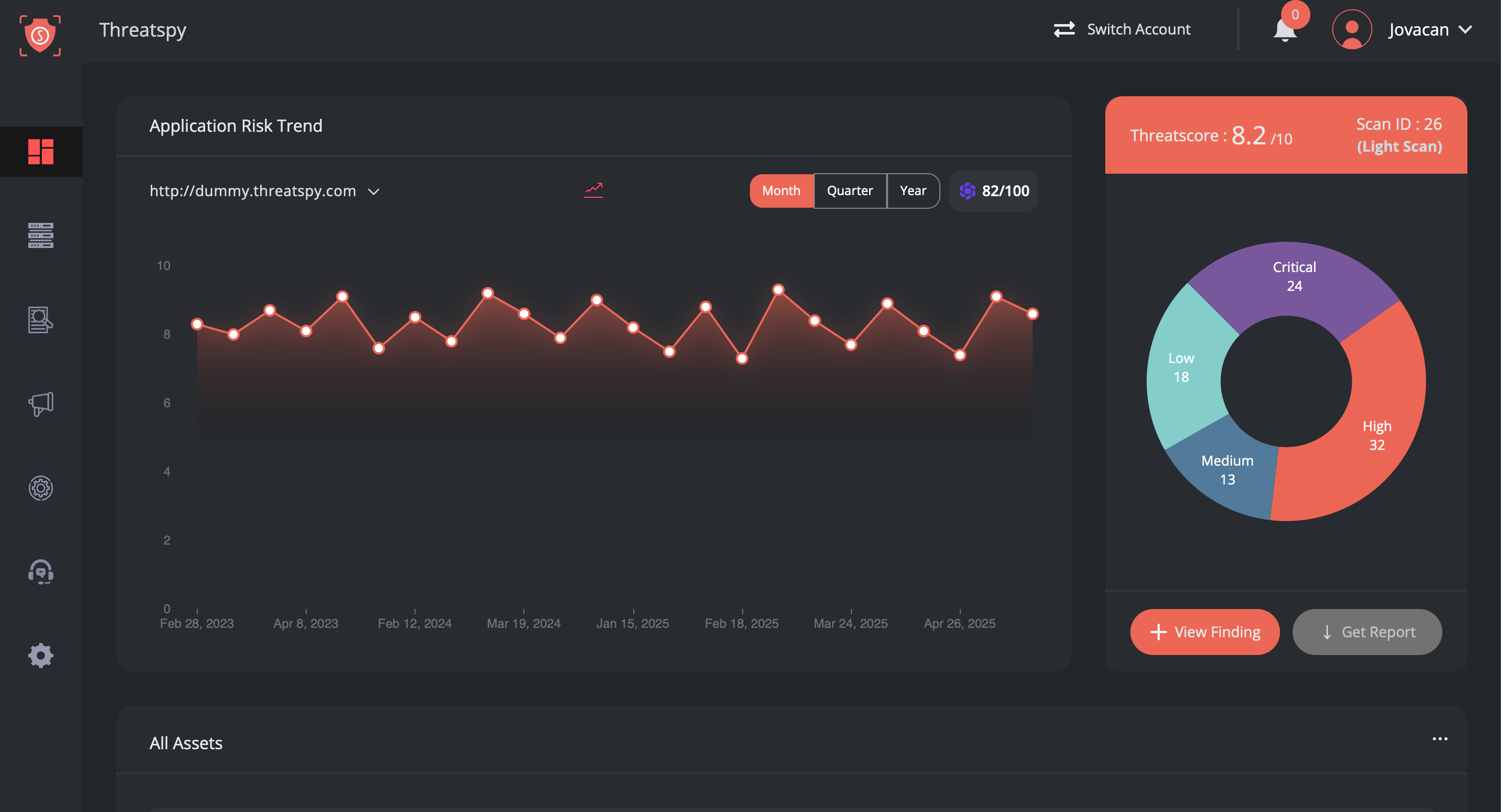Click the red trend line chart icon
The height and width of the screenshot is (812, 1503).
coord(593,190)
